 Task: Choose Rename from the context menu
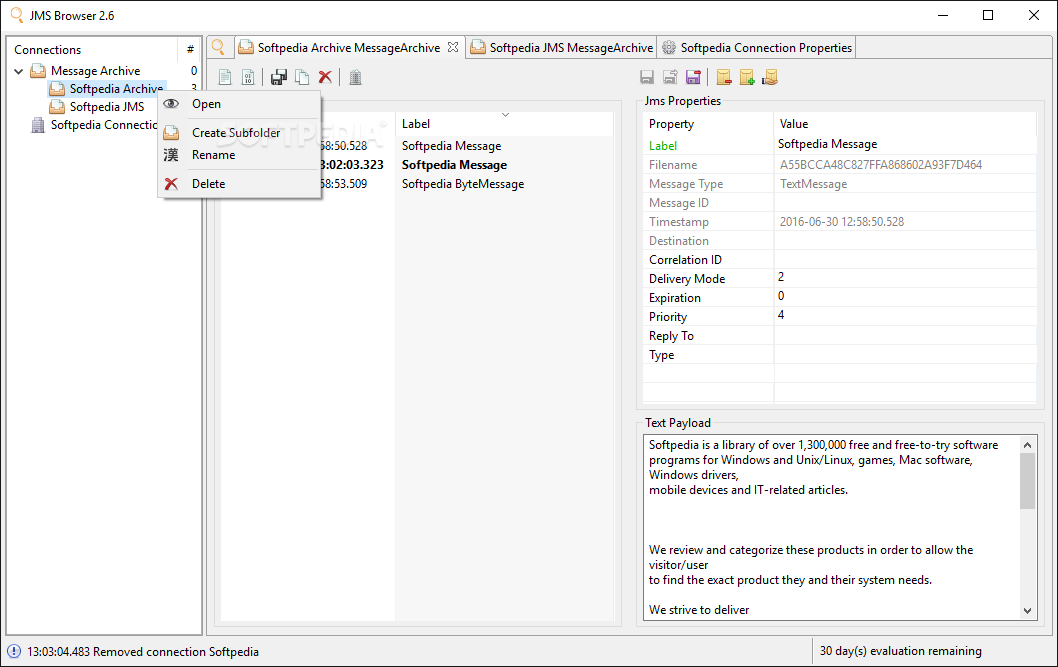tap(239, 154)
